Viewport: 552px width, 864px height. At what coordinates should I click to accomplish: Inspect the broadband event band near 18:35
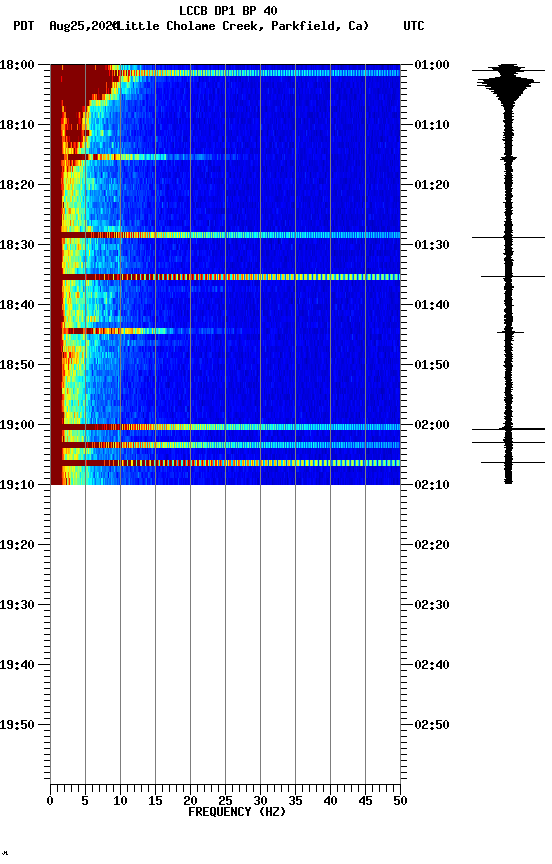pos(225,277)
